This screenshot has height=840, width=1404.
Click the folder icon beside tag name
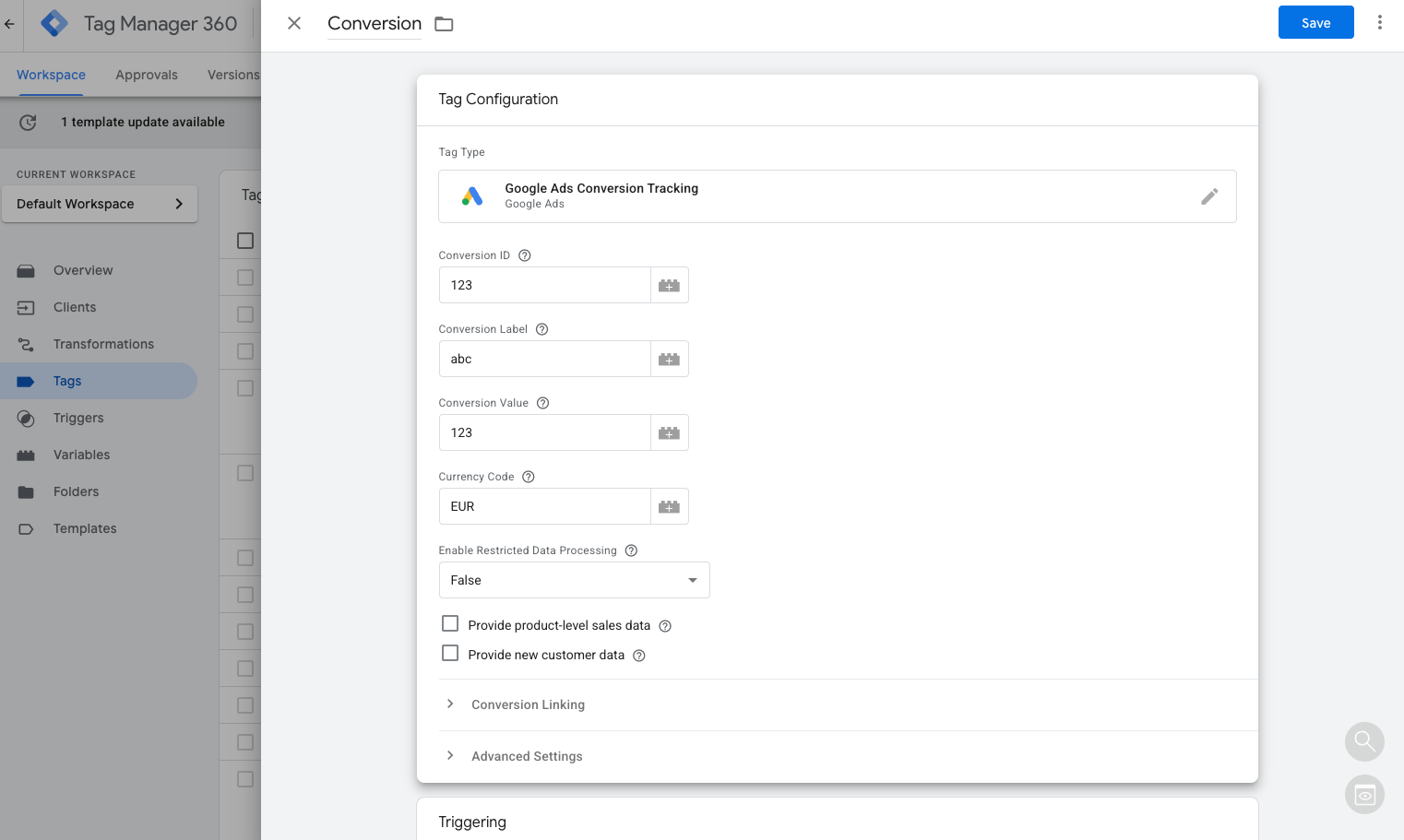pyautogui.click(x=444, y=24)
